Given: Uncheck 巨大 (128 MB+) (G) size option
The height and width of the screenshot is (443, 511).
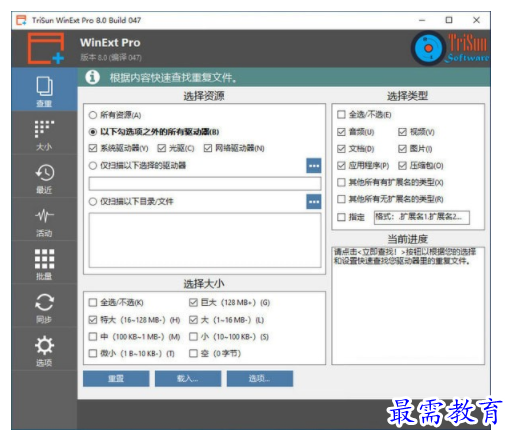Looking at the screenshot, I should coord(229,303).
